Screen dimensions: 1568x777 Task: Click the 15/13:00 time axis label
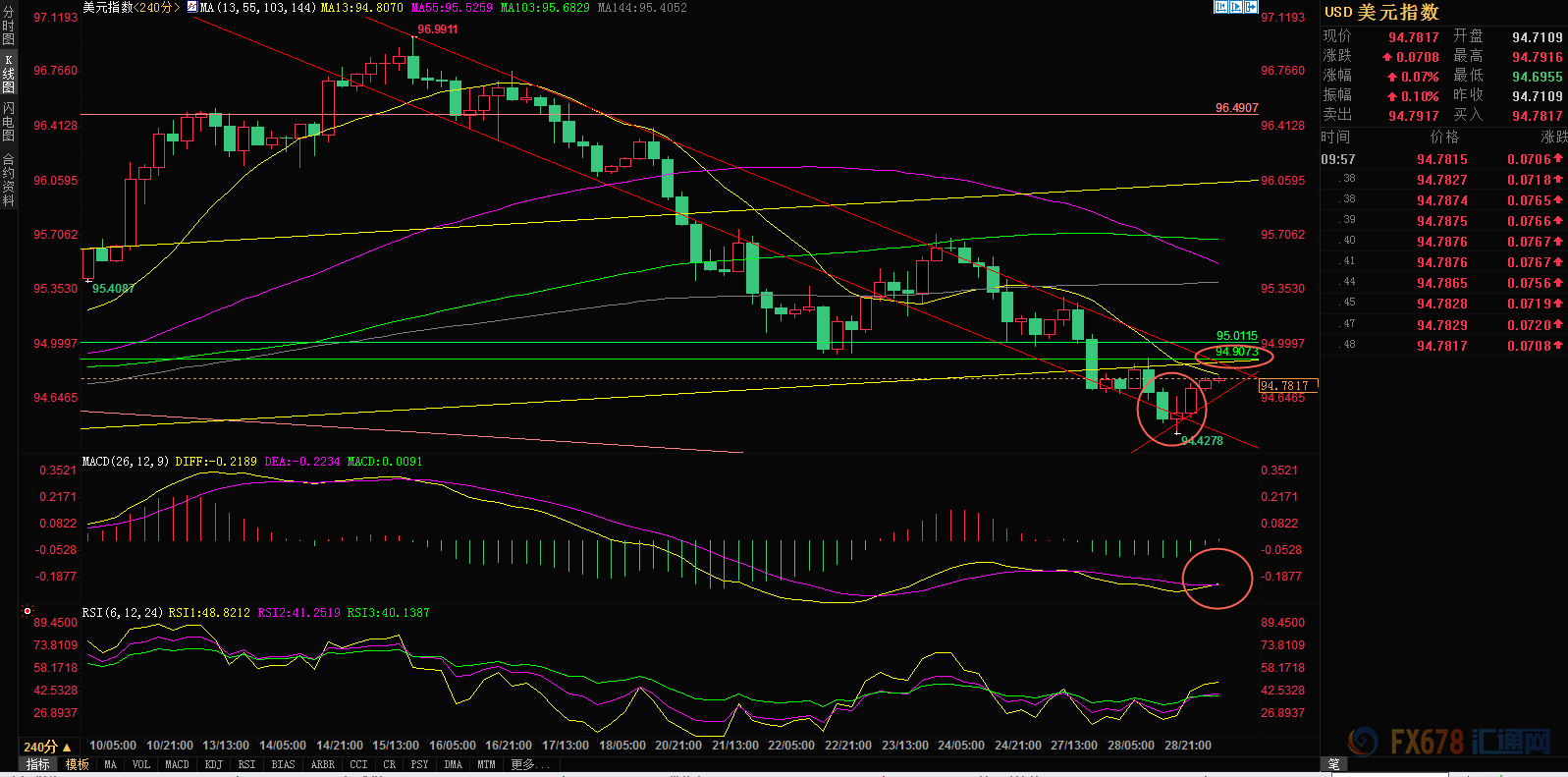(396, 746)
